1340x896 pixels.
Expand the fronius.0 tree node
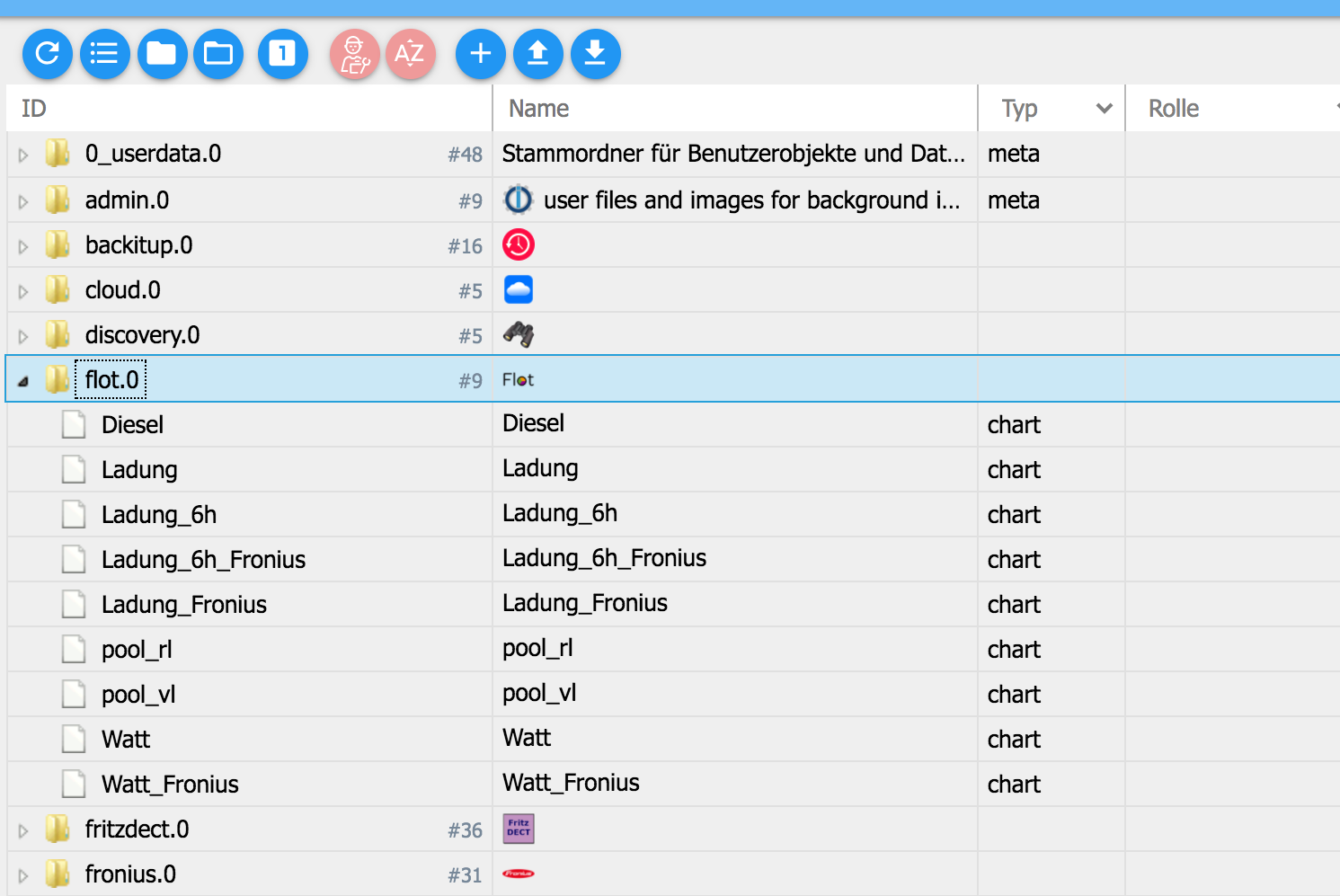tap(23, 875)
